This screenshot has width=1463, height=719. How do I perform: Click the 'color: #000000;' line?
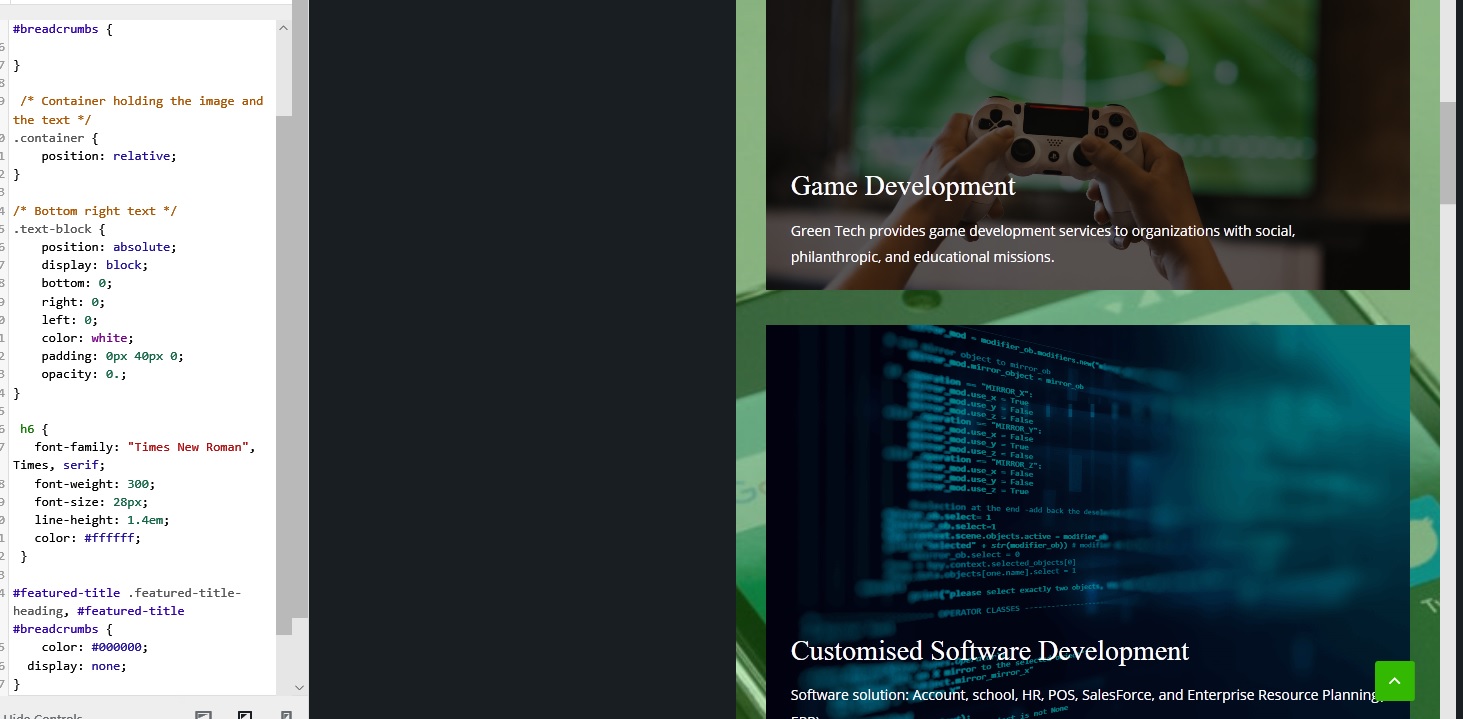(x=94, y=647)
